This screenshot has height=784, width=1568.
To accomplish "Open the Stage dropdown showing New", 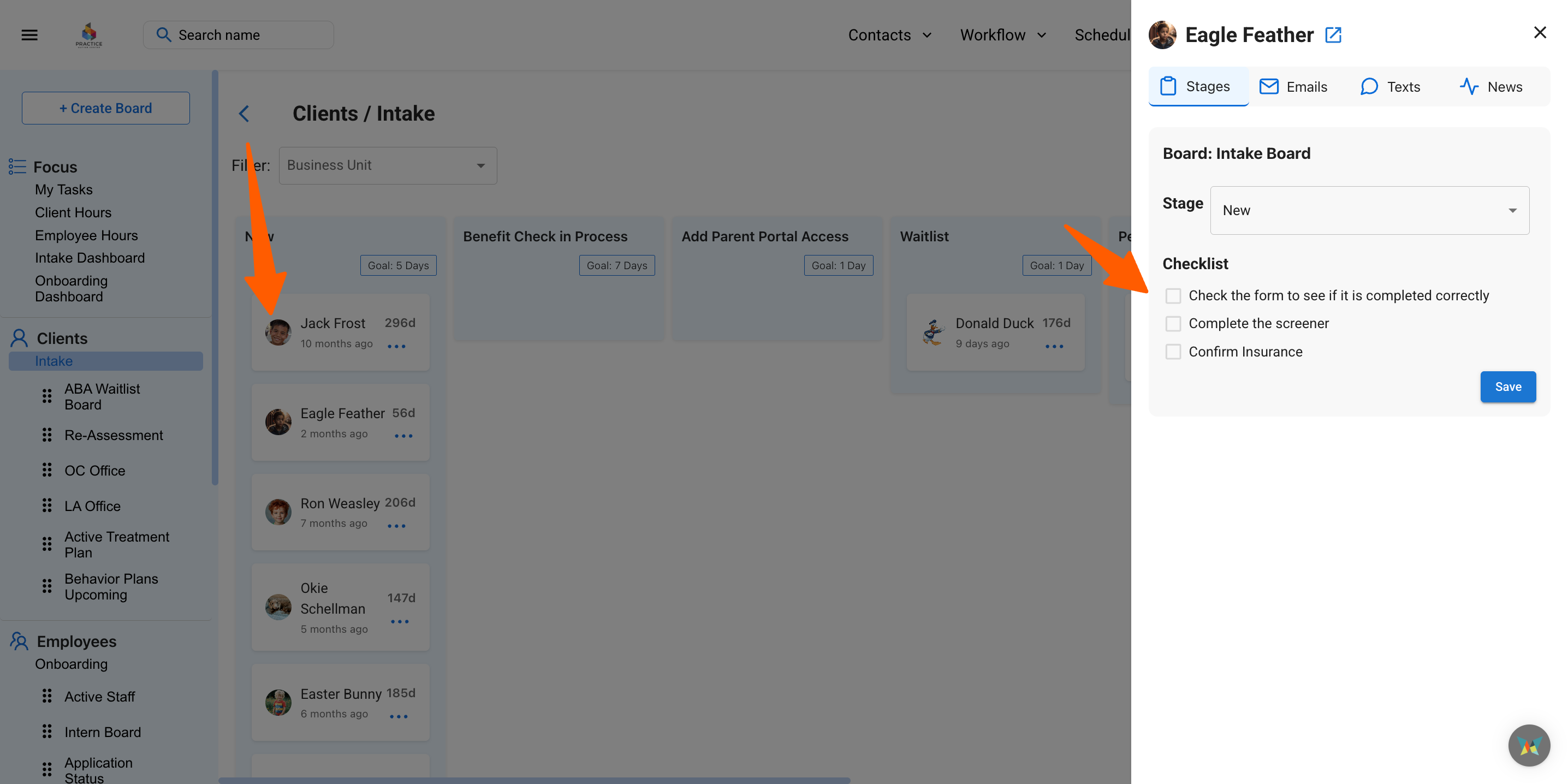I will pos(1369,211).
